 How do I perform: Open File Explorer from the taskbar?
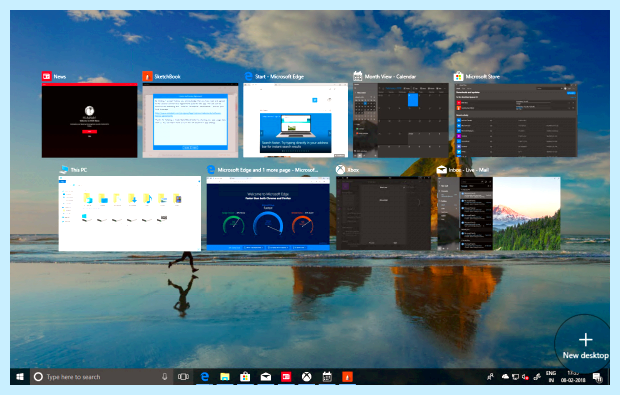click(225, 377)
